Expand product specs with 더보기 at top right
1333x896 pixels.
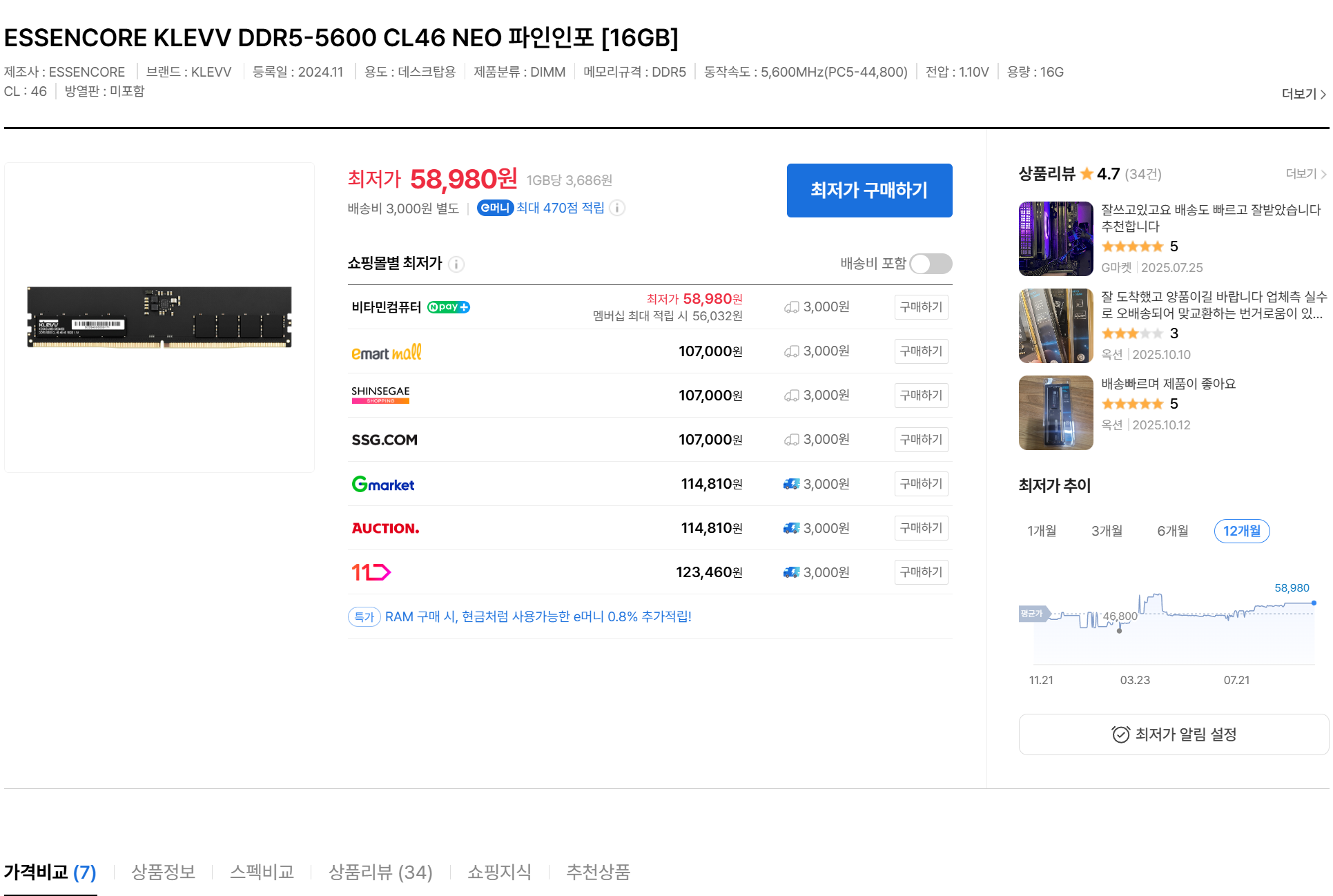click(x=1303, y=94)
